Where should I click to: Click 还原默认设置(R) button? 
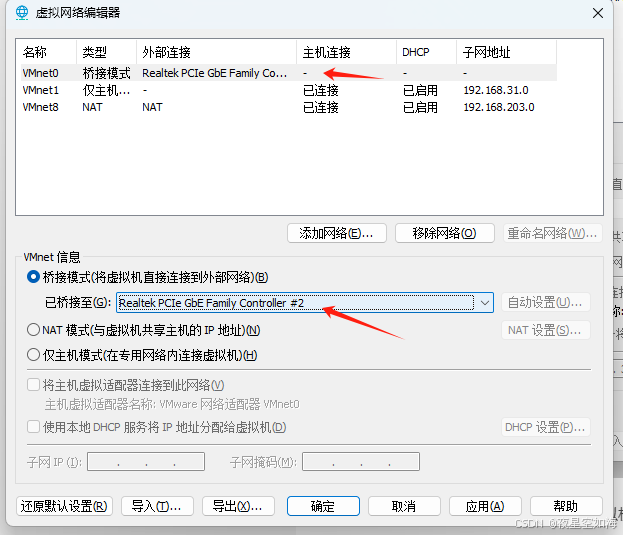click(x=64, y=506)
